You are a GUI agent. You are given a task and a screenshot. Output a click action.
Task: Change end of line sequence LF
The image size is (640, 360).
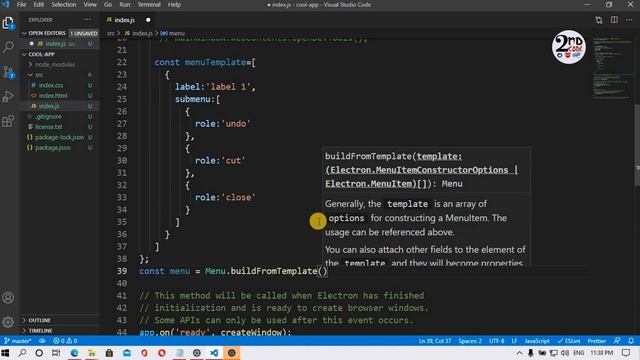[514, 341]
